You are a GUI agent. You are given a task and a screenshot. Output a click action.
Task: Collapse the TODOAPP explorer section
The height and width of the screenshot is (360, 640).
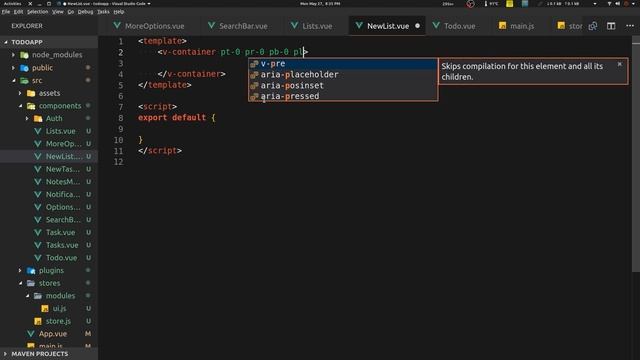[x=6, y=42]
